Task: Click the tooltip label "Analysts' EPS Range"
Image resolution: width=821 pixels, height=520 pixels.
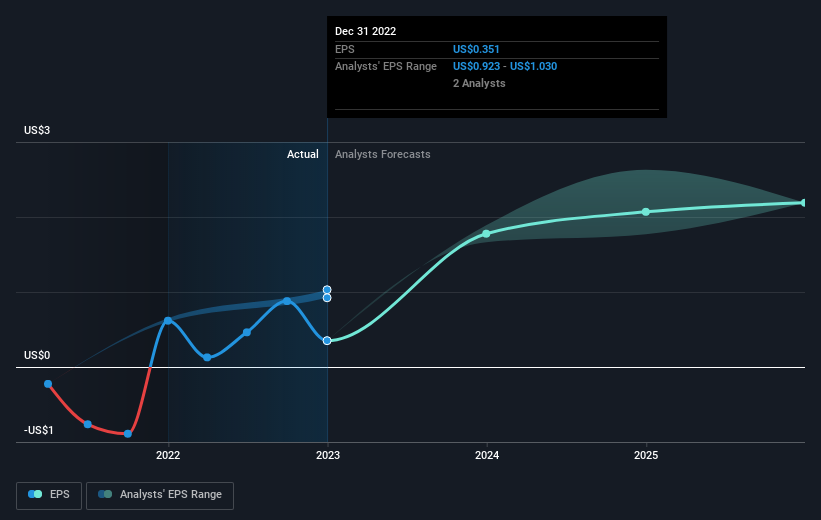Action: [x=386, y=67]
